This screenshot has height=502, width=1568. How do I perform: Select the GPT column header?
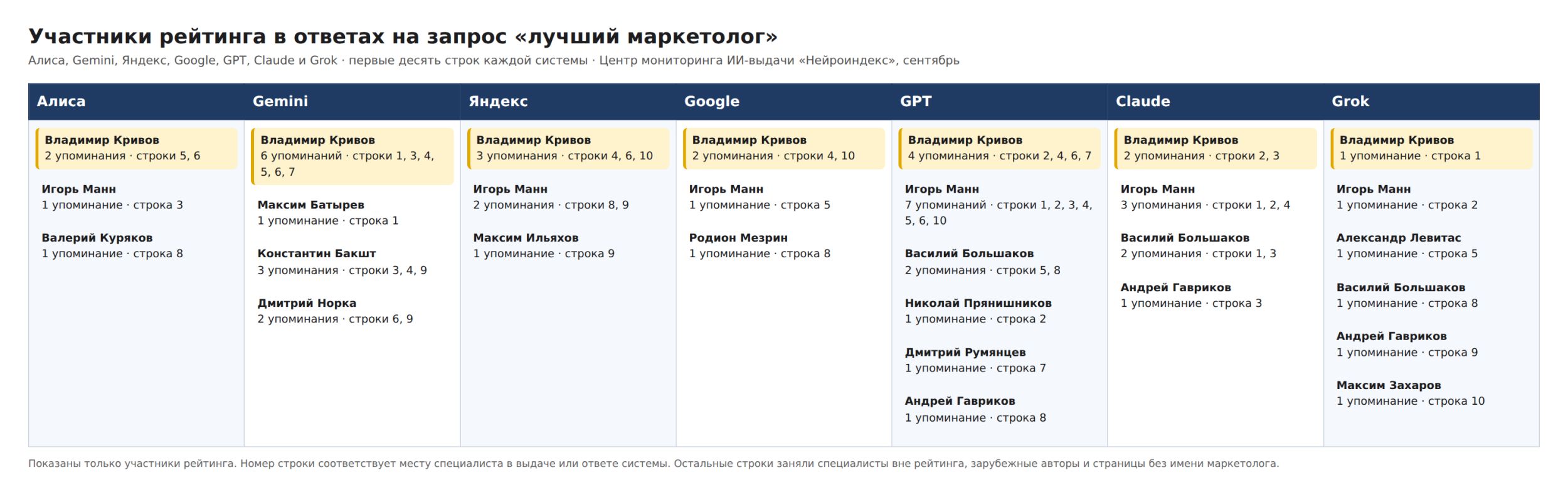click(x=1000, y=101)
